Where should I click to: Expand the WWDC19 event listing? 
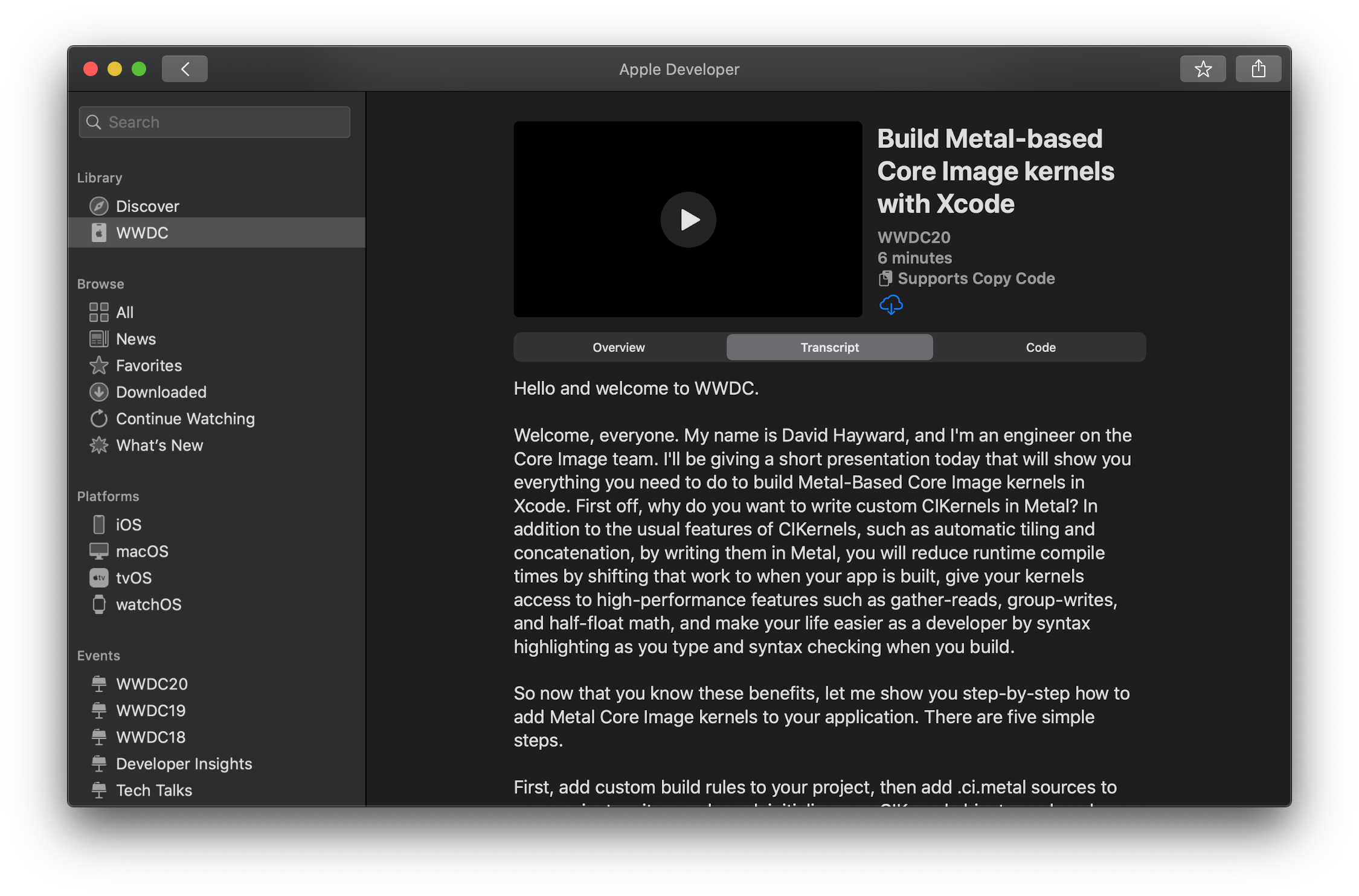151,710
